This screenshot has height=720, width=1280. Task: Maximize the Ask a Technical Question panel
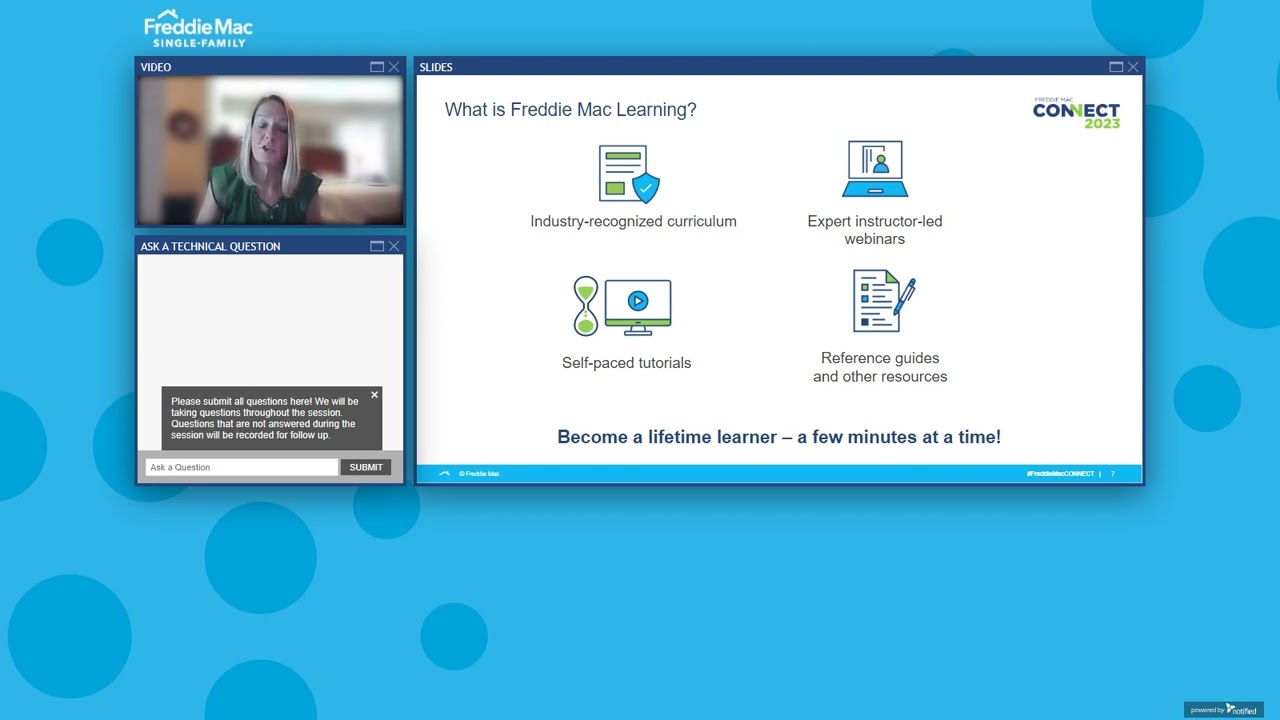(x=377, y=246)
